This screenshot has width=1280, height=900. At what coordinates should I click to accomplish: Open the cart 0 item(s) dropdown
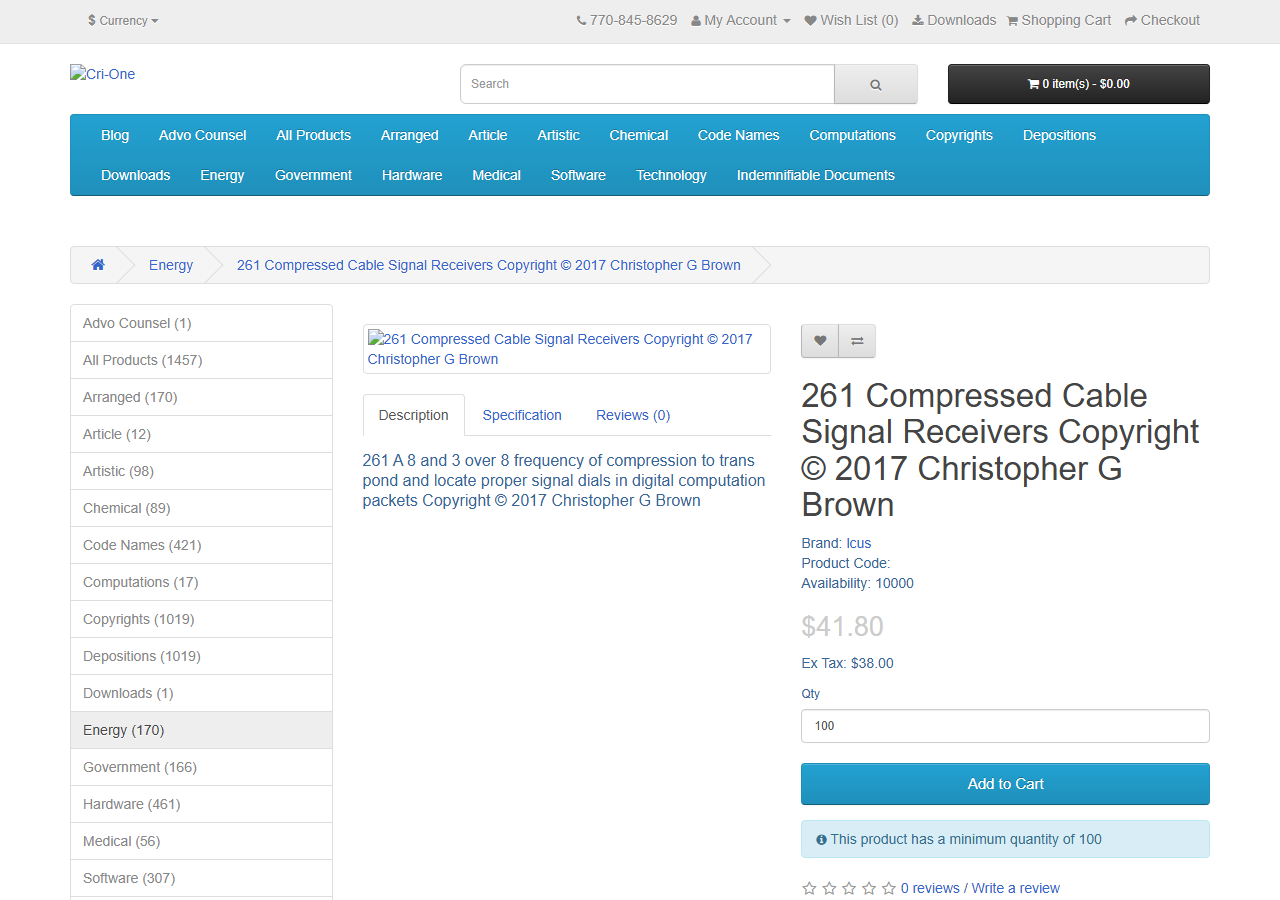pos(1079,84)
